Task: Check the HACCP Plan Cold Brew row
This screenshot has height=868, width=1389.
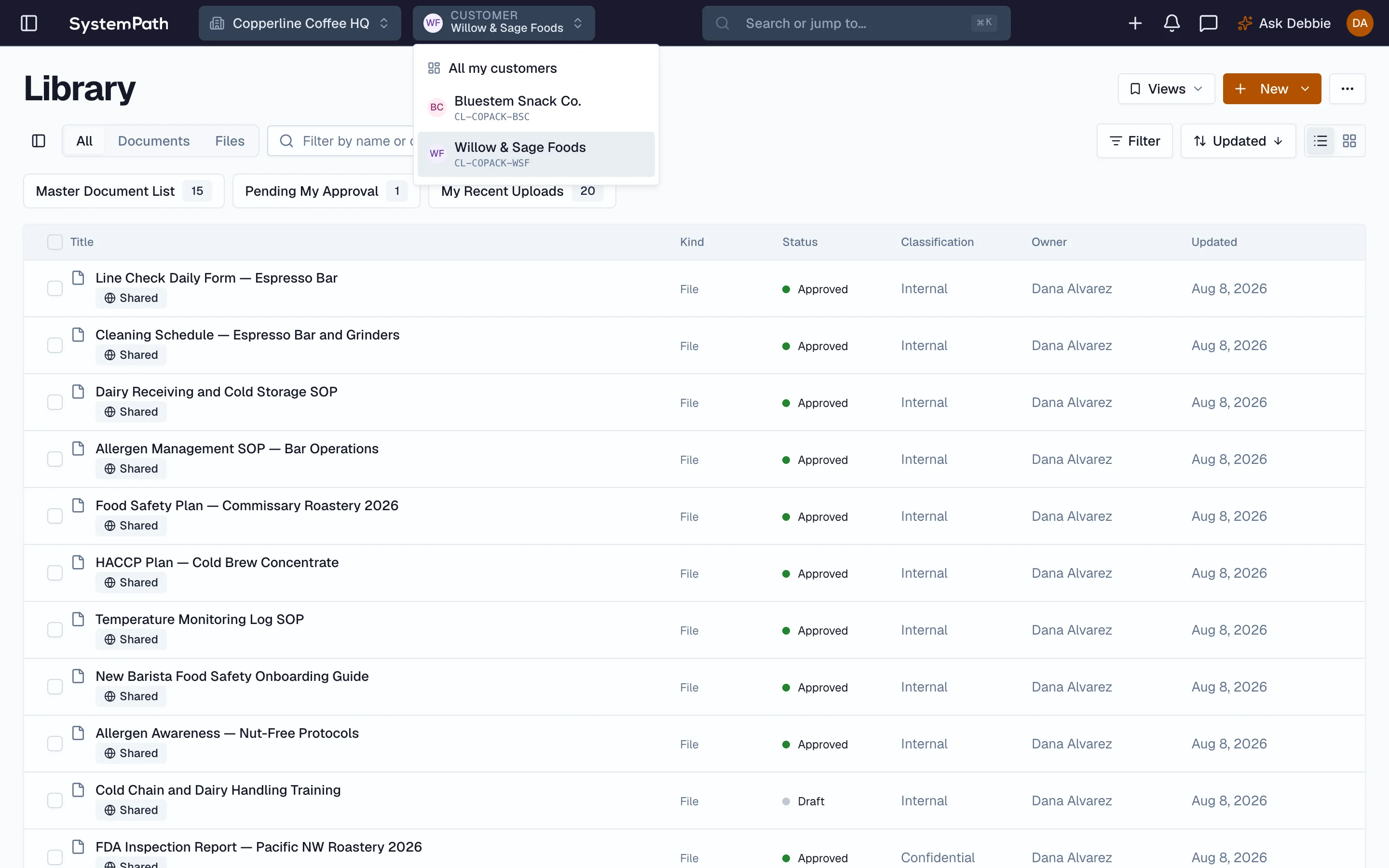Action: pos(55,572)
